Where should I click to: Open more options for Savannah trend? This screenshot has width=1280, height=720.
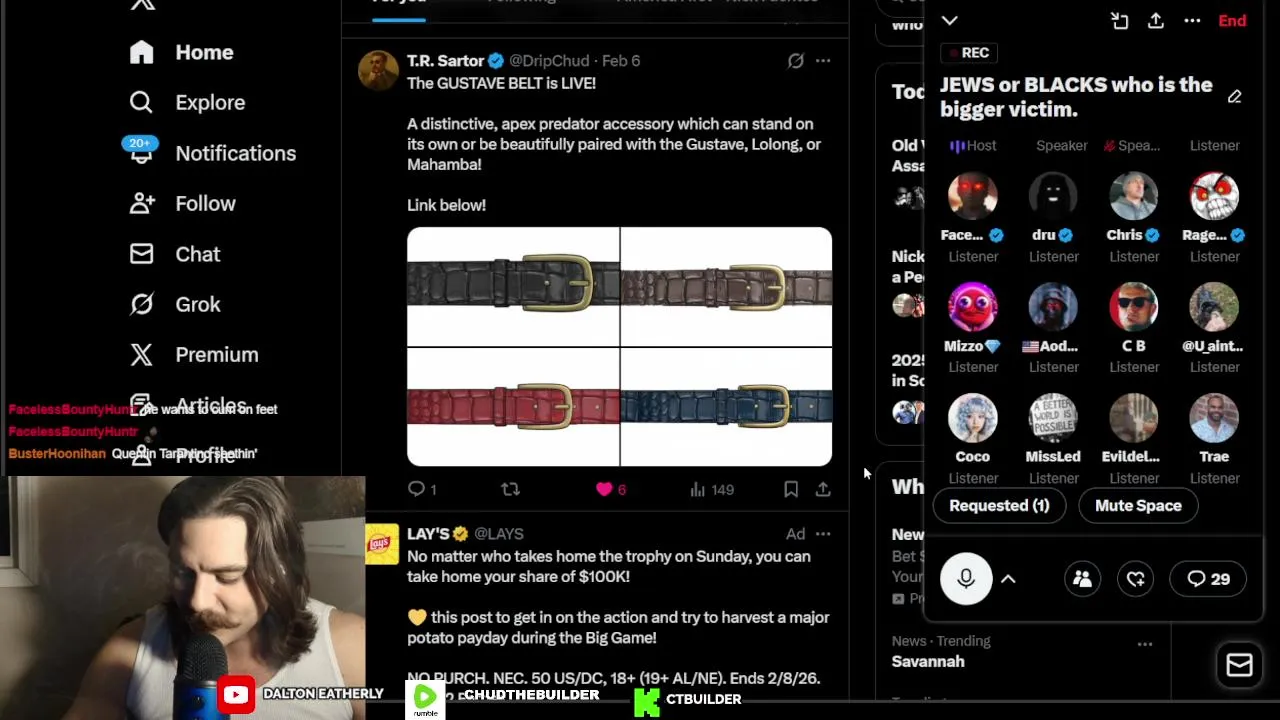click(x=1145, y=644)
